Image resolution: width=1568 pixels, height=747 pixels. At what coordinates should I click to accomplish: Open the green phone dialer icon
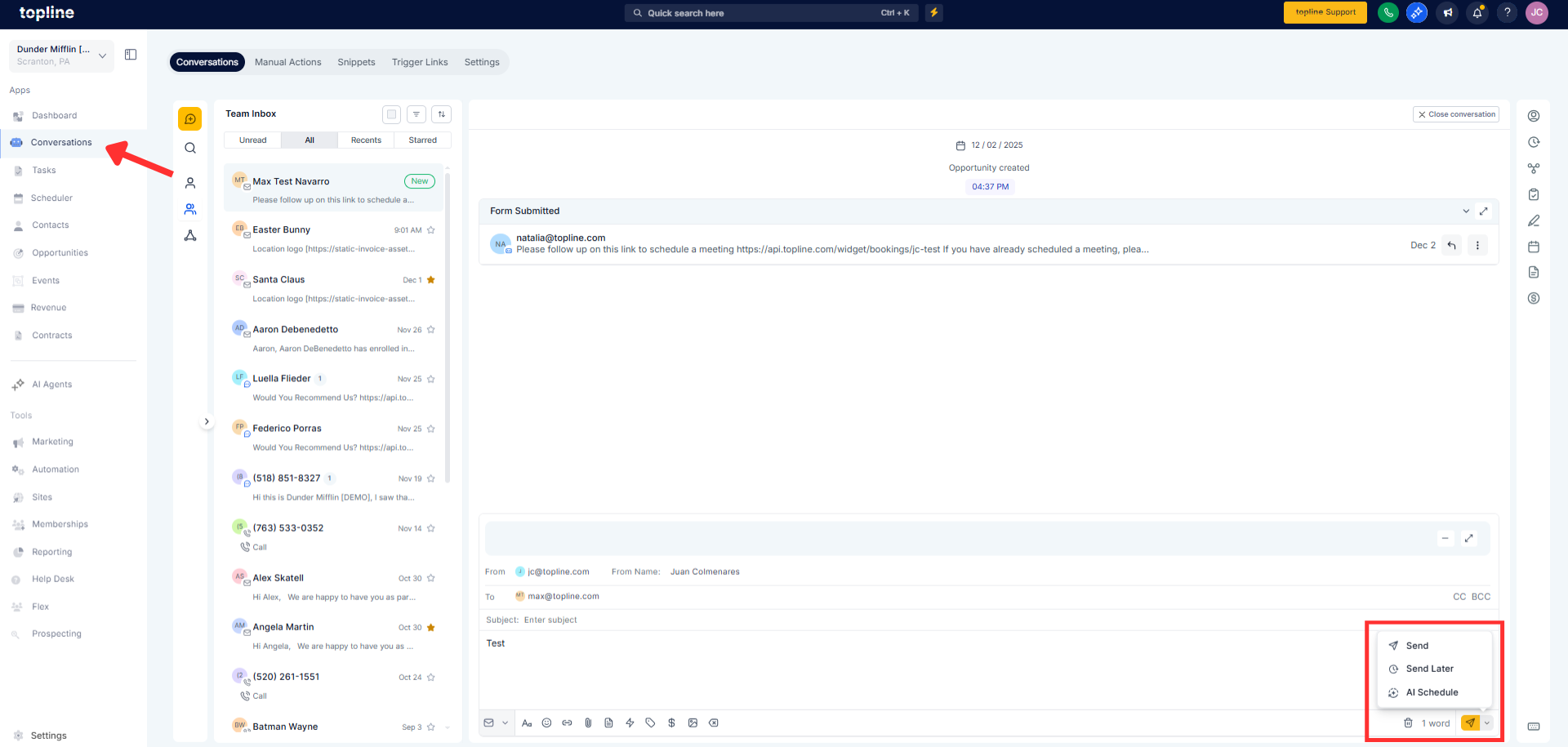(x=1388, y=13)
